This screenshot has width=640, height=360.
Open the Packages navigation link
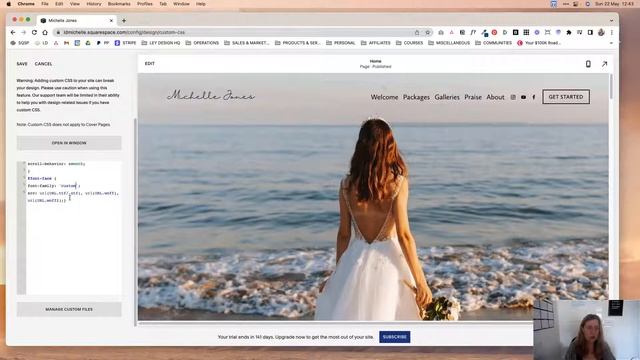(x=416, y=97)
